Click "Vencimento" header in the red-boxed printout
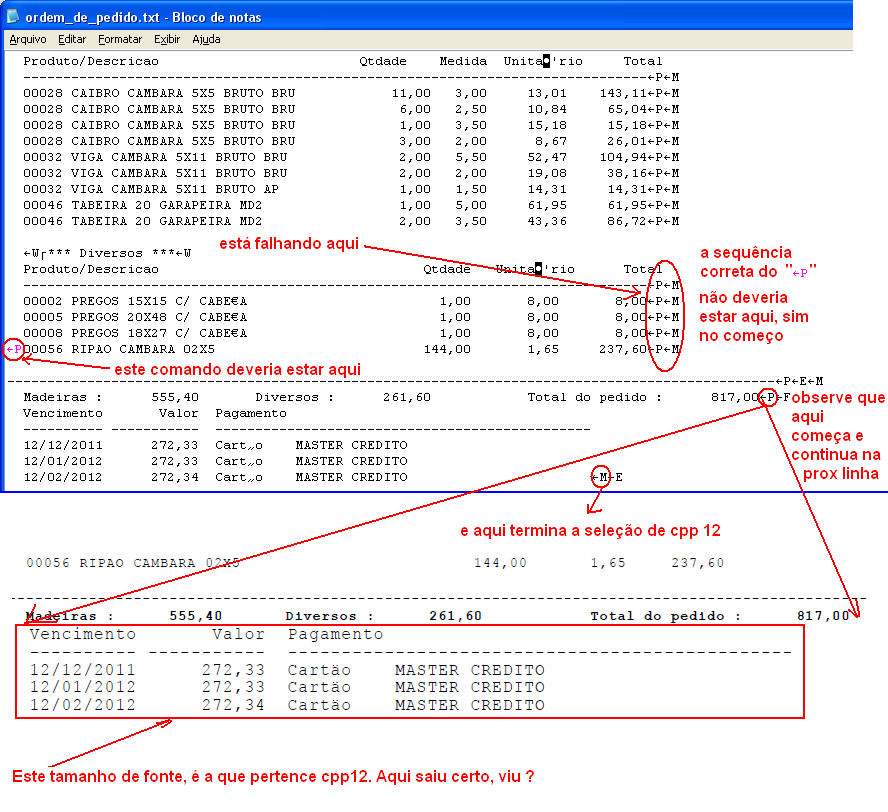 click(x=83, y=634)
